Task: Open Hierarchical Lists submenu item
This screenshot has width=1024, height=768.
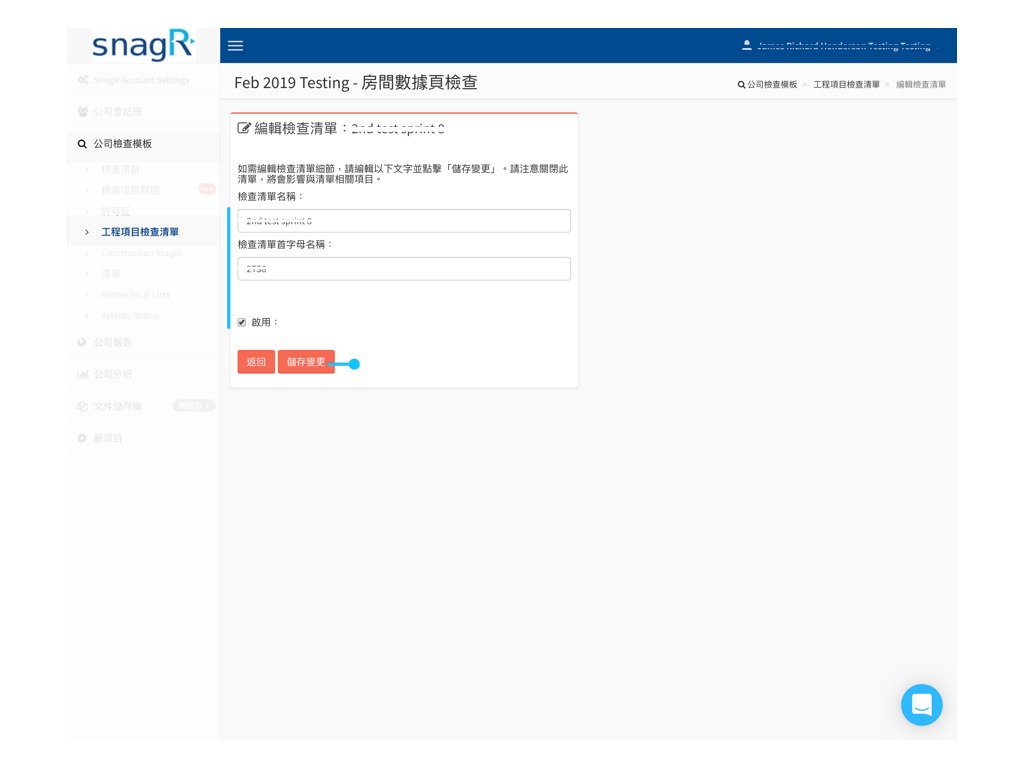Action: pyautogui.click(x=135, y=295)
